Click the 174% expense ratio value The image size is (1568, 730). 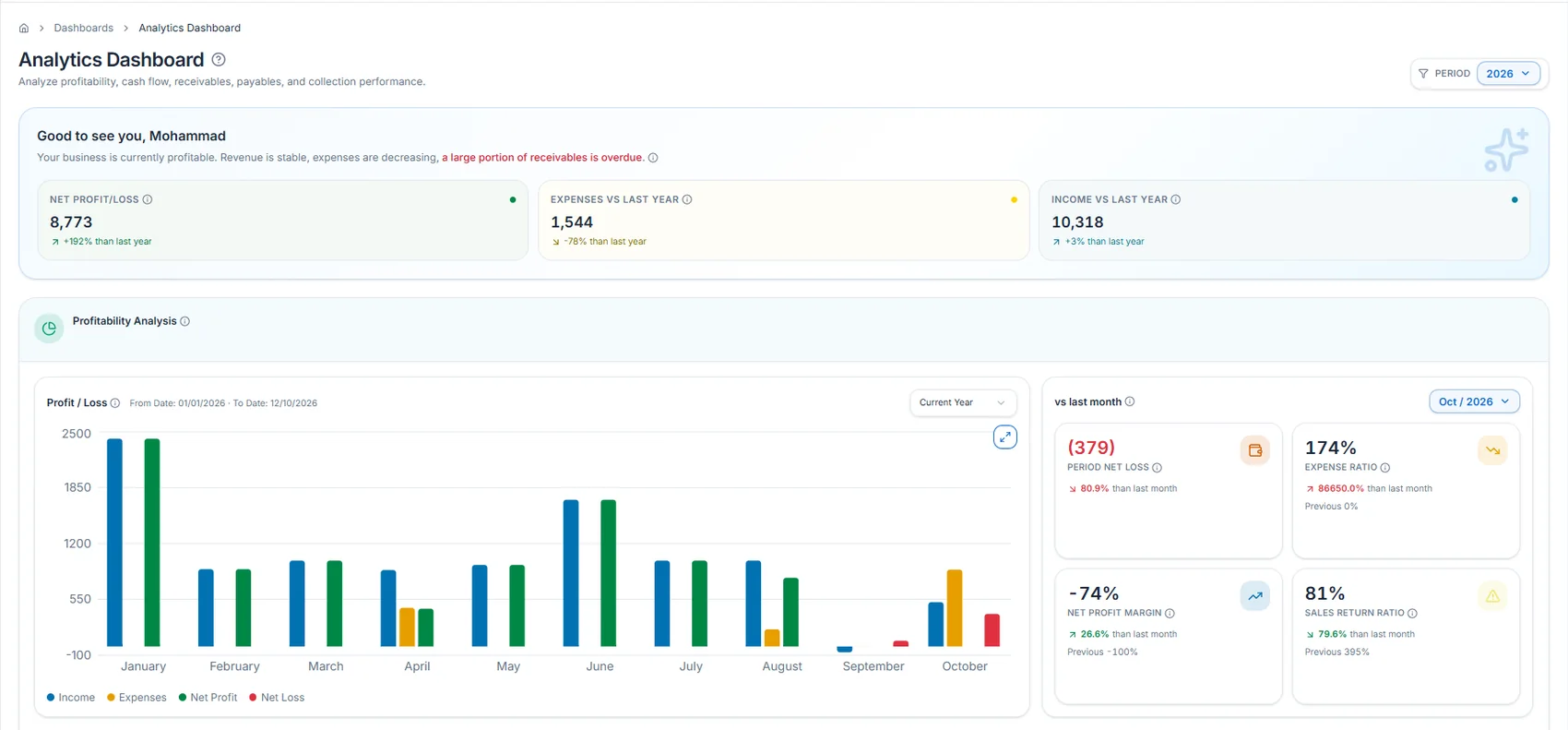pyautogui.click(x=1330, y=448)
